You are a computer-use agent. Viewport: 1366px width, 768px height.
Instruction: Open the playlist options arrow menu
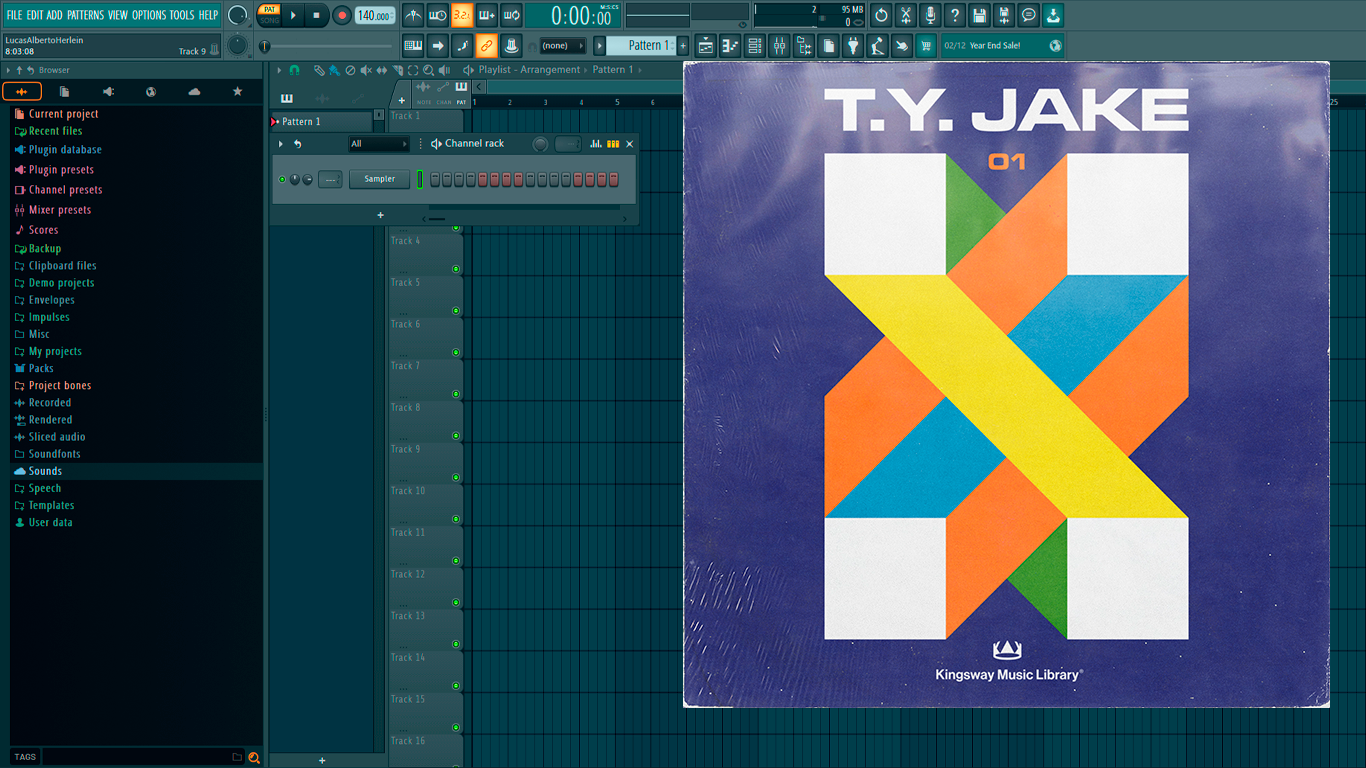[x=280, y=70]
